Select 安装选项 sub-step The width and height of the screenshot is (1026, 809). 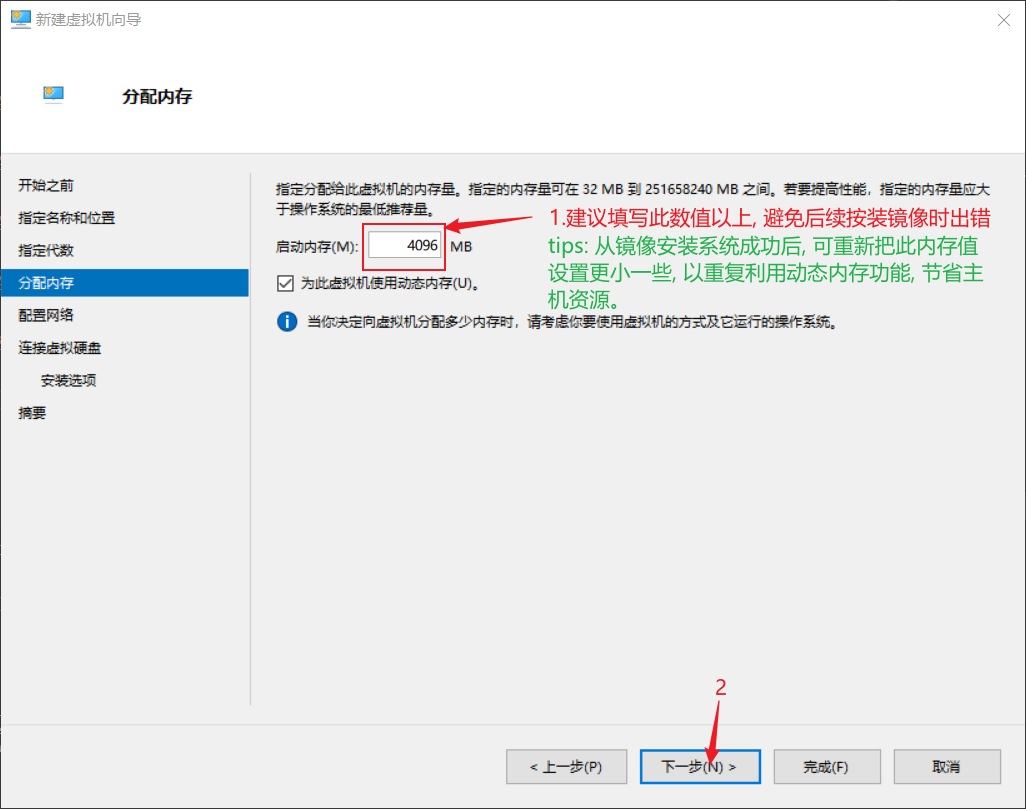68,380
